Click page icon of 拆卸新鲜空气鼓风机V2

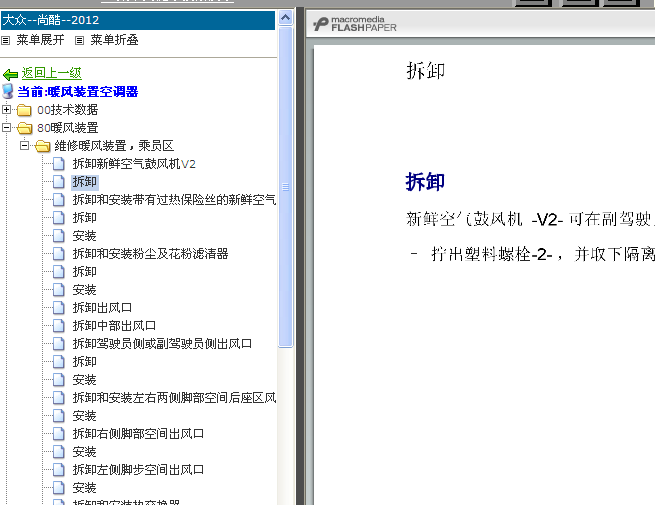point(59,164)
